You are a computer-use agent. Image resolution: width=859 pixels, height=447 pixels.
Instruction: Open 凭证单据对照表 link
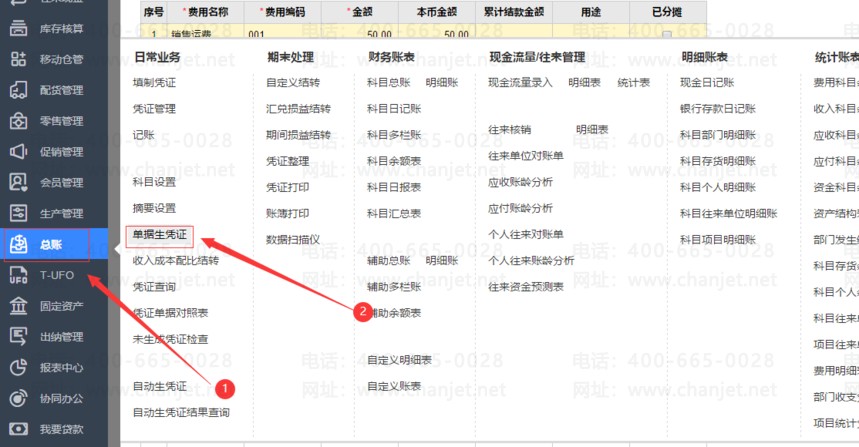pos(170,313)
